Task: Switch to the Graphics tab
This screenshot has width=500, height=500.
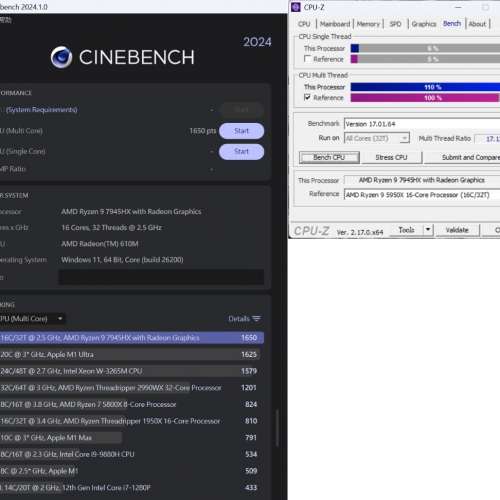Action: (x=424, y=24)
